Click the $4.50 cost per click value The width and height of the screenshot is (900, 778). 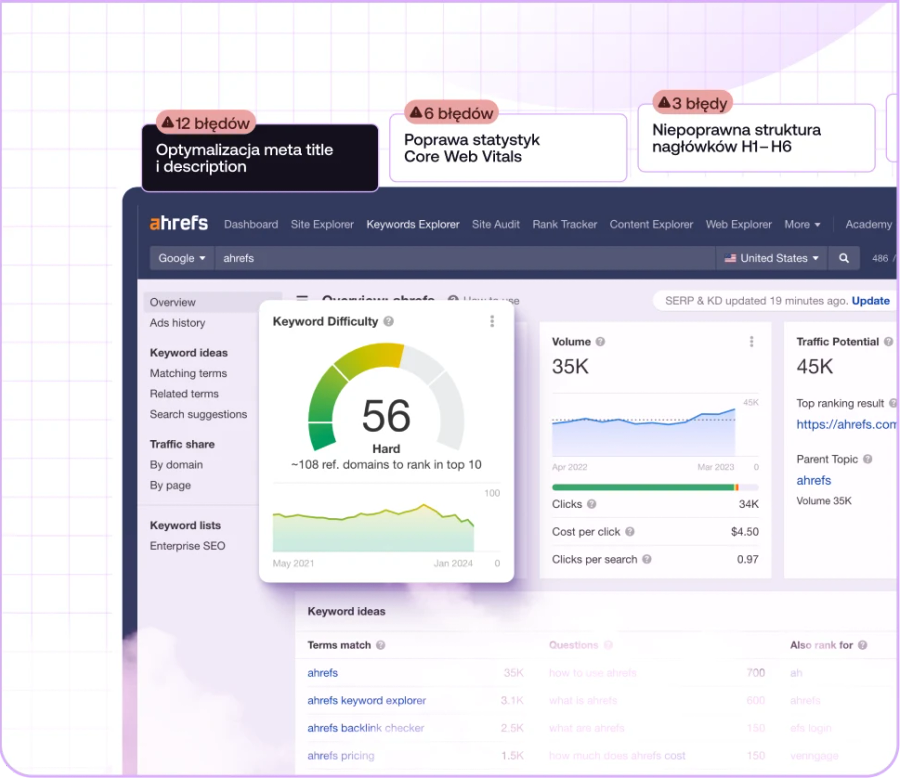point(744,532)
